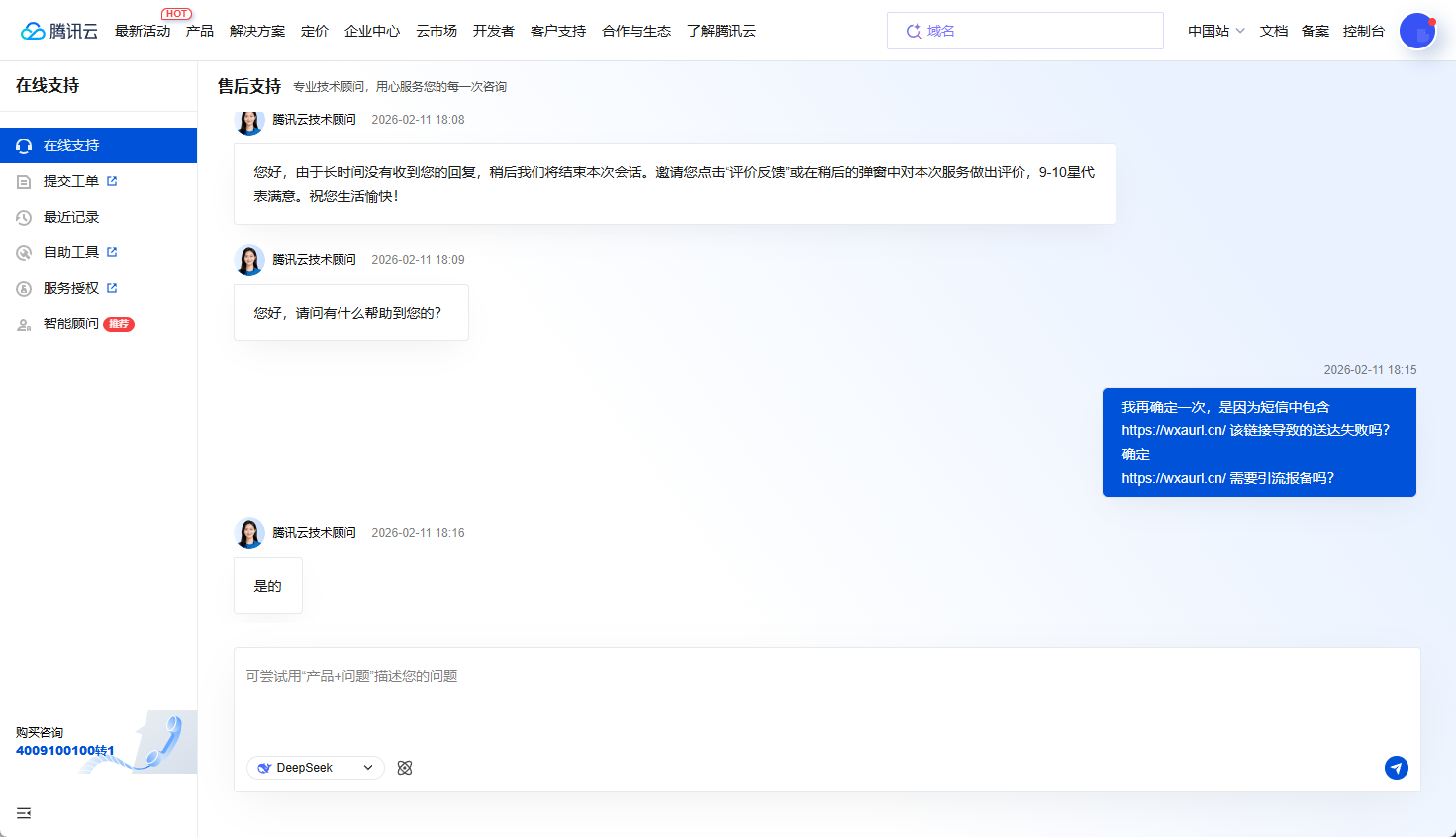This screenshot has width=1456, height=837.
Task: Click the advisor avatar on the 18:16 message
Action: (249, 533)
